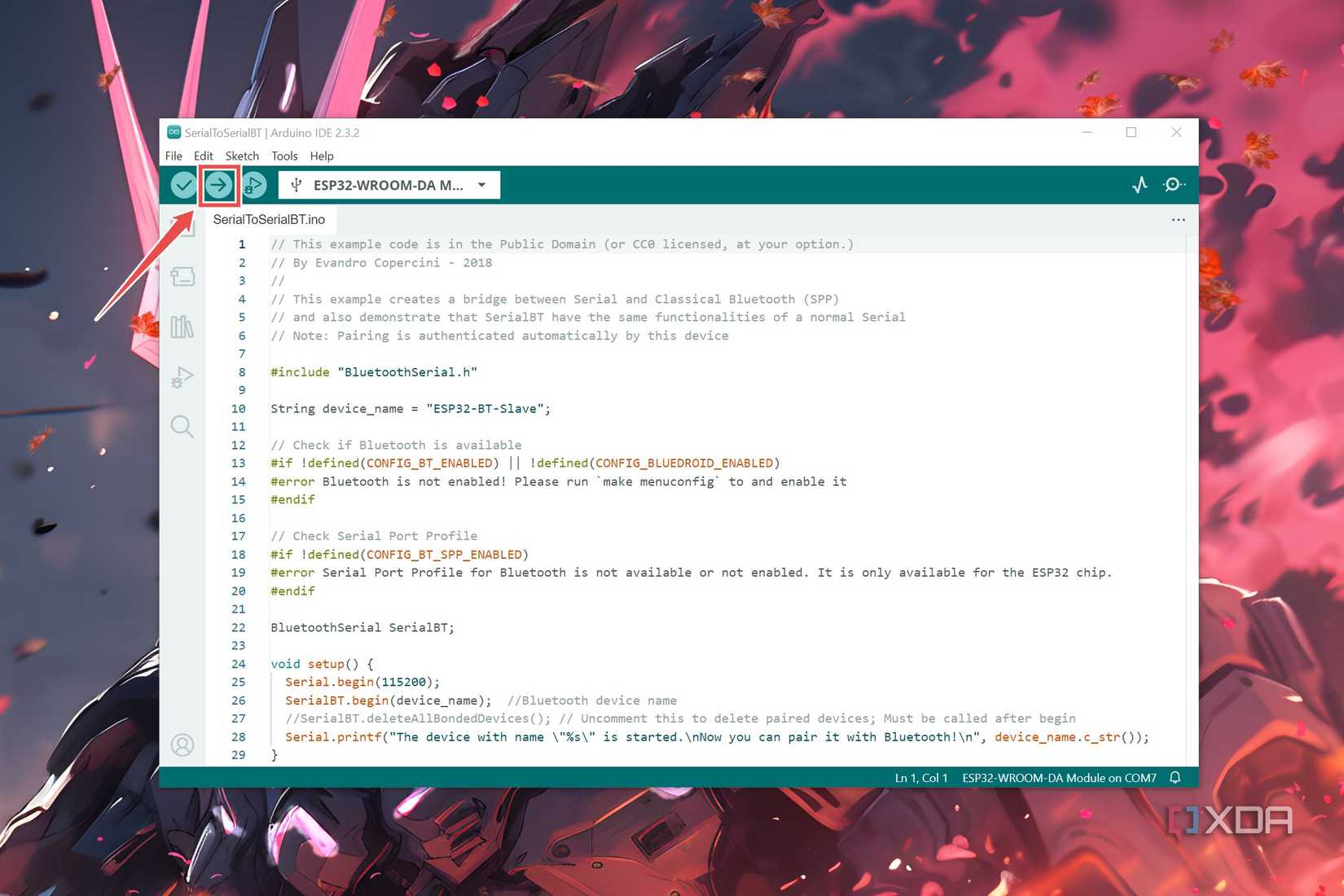
Task: Click the Ln 1, Col 1 status indicator
Action: 921,778
